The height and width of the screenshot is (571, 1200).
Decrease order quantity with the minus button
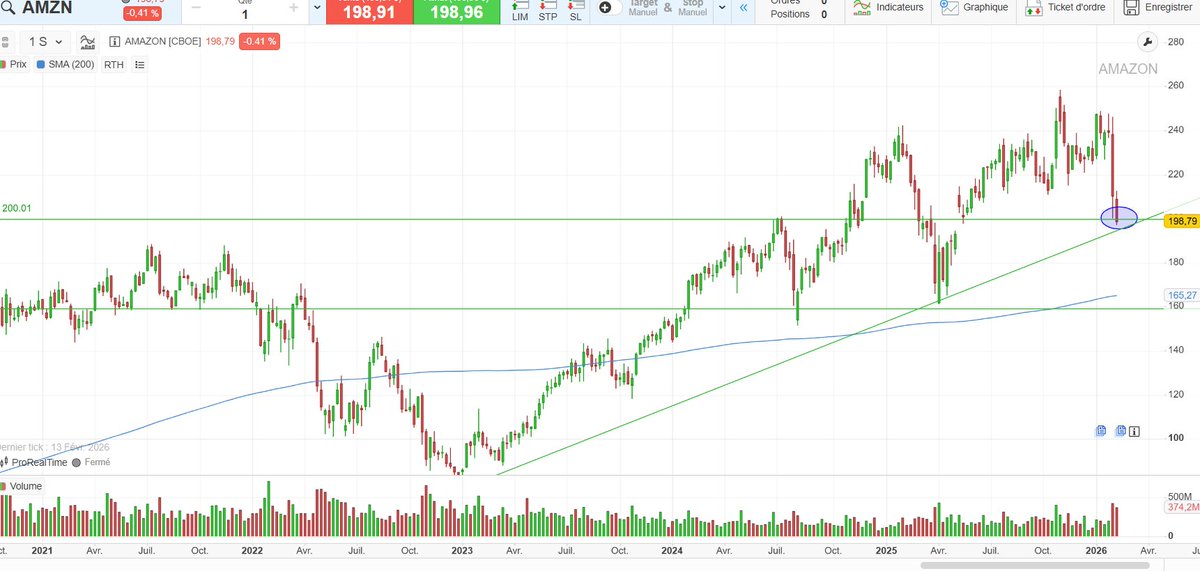point(195,7)
